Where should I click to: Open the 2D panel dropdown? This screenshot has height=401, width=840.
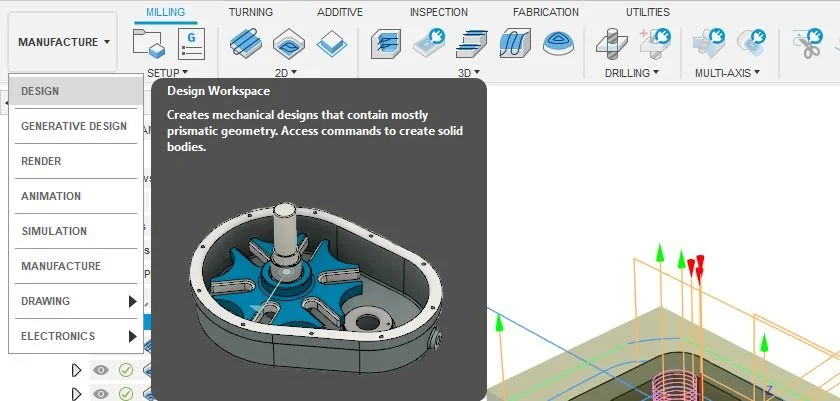click(286, 73)
